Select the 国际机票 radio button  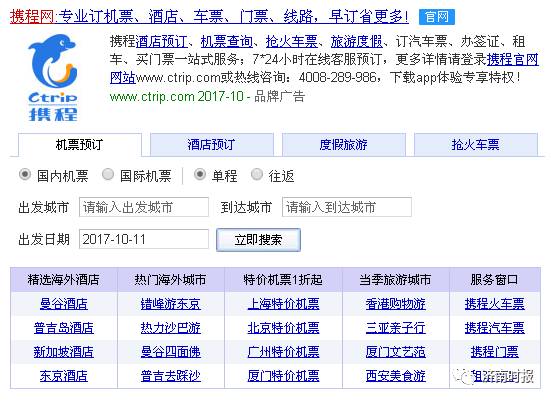pos(108,174)
